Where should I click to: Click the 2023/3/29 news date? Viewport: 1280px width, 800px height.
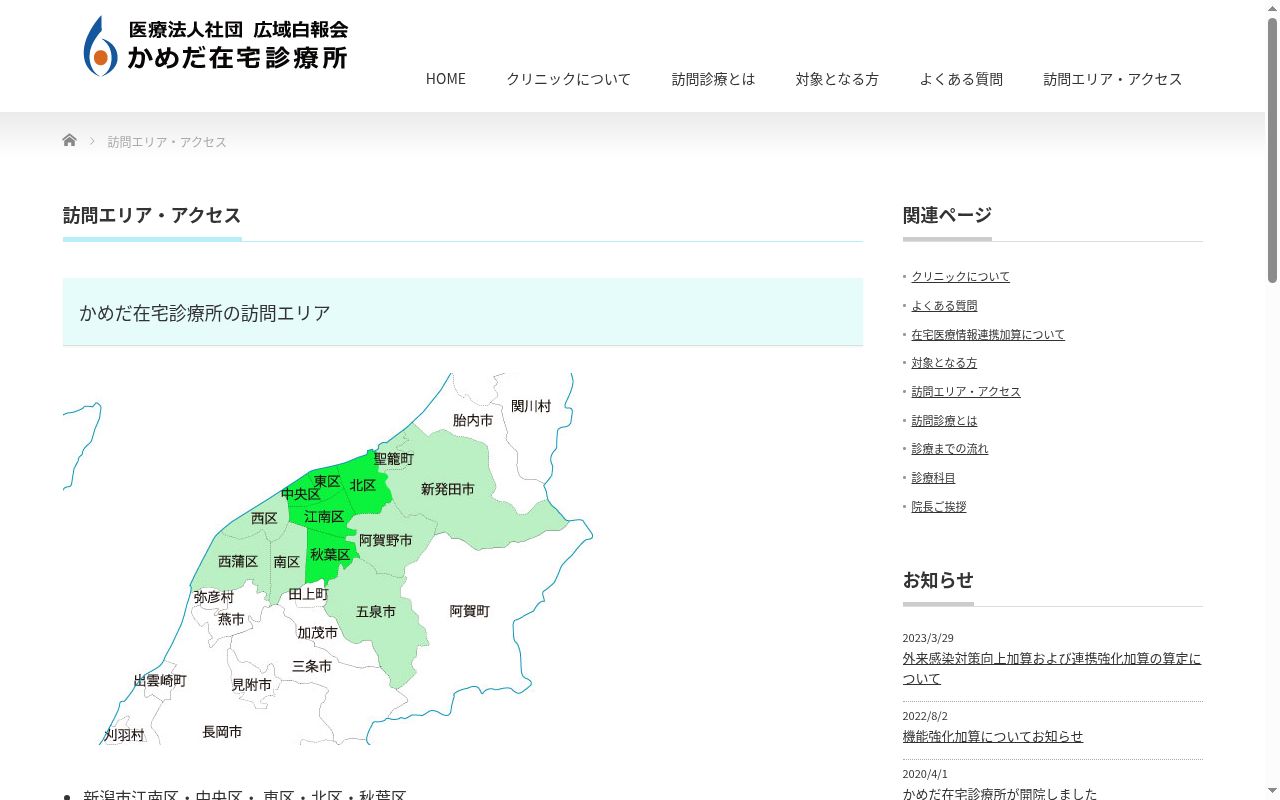click(x=928, y=639)
